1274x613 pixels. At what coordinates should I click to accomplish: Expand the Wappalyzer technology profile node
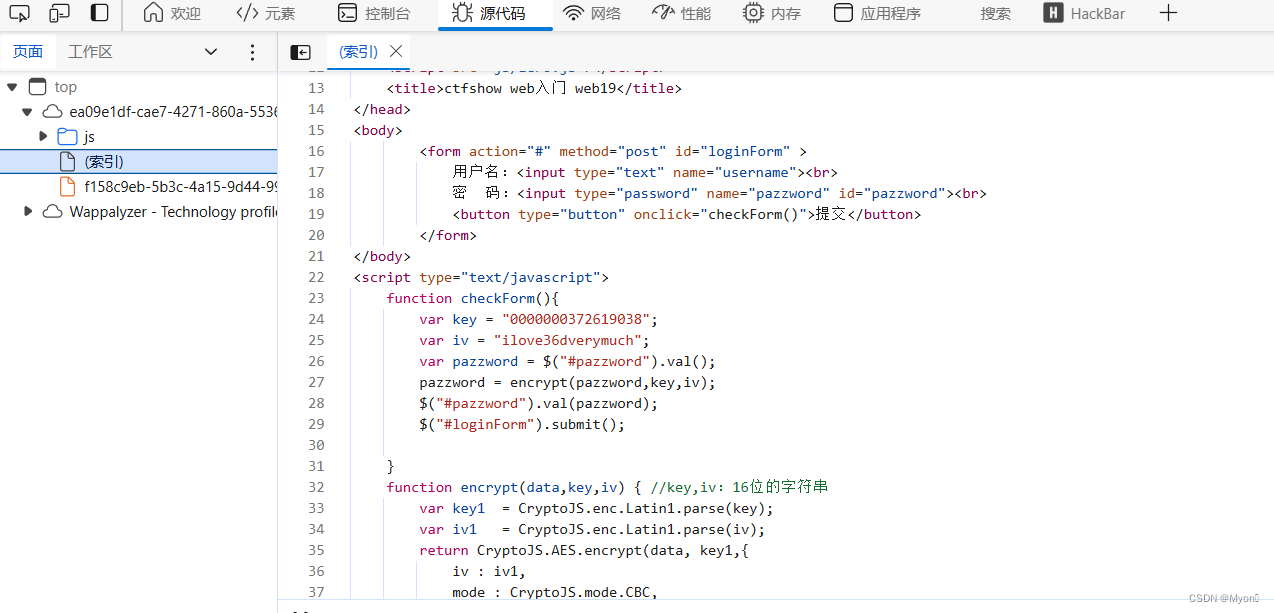(27, 211)
